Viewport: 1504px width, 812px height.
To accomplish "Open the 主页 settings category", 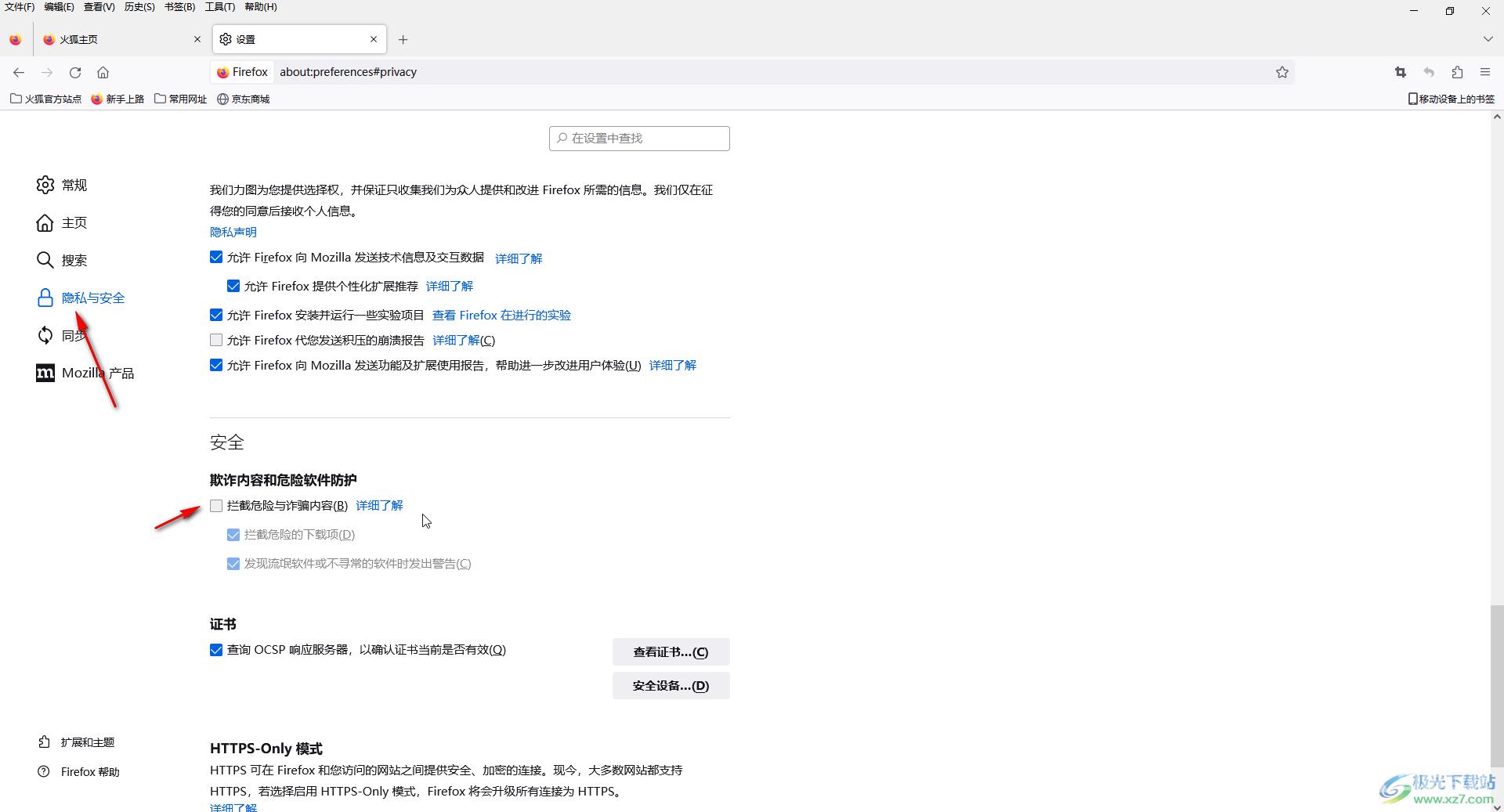I will [62, 222].
